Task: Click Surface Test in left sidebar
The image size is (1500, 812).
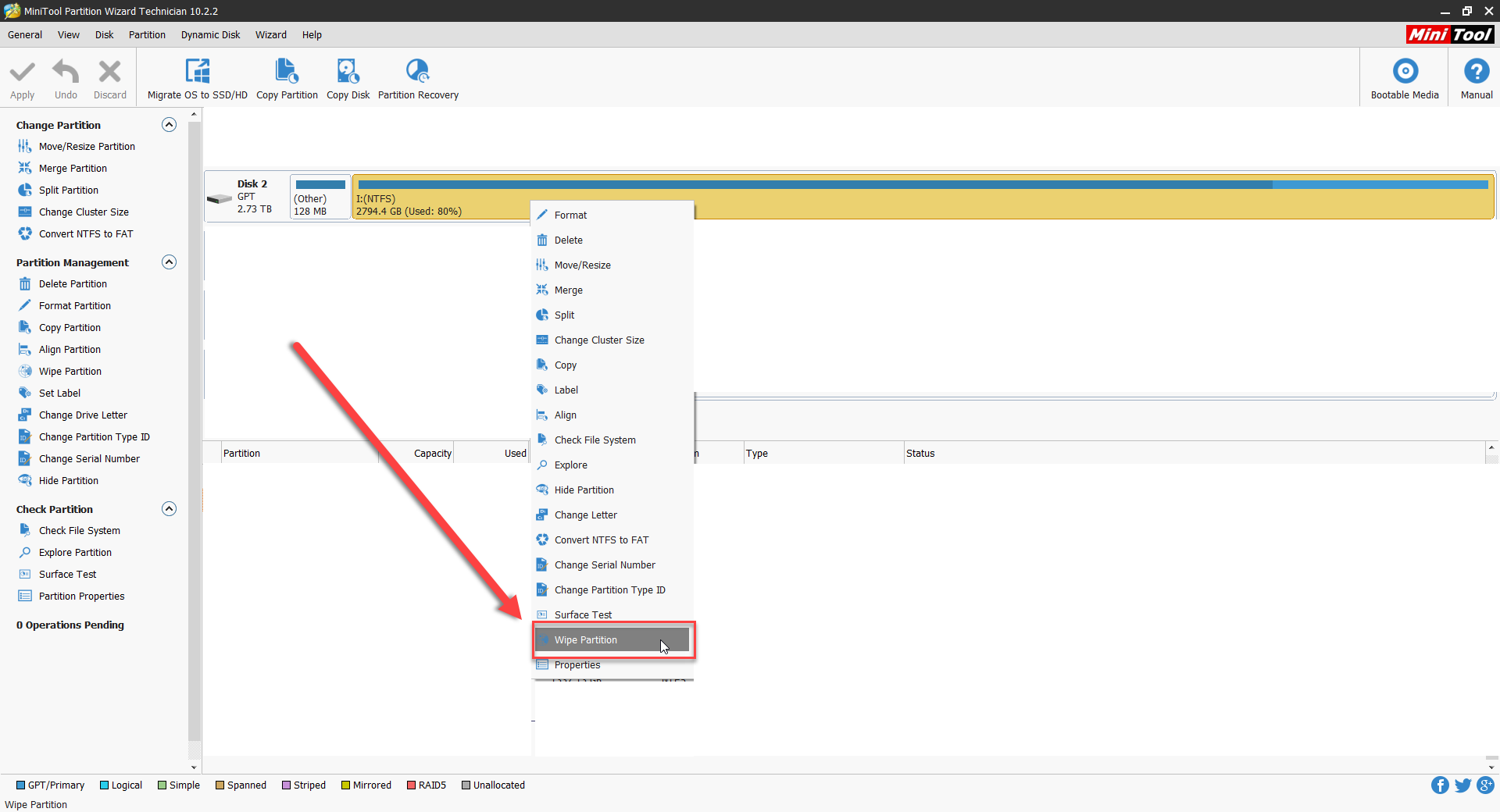Action: click(67, 575)
